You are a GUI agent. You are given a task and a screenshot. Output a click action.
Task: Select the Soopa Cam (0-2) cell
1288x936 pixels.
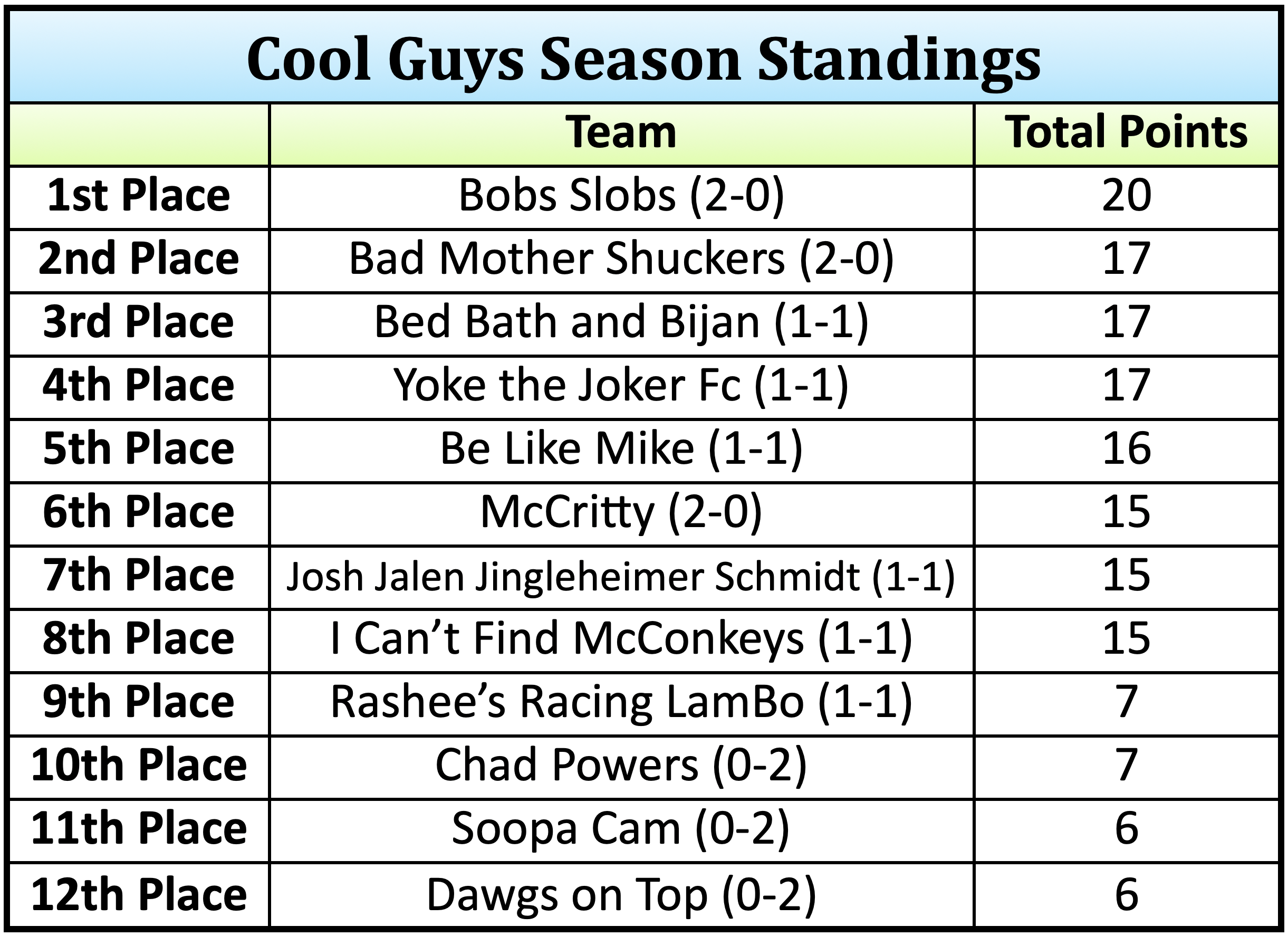[621, 830]
